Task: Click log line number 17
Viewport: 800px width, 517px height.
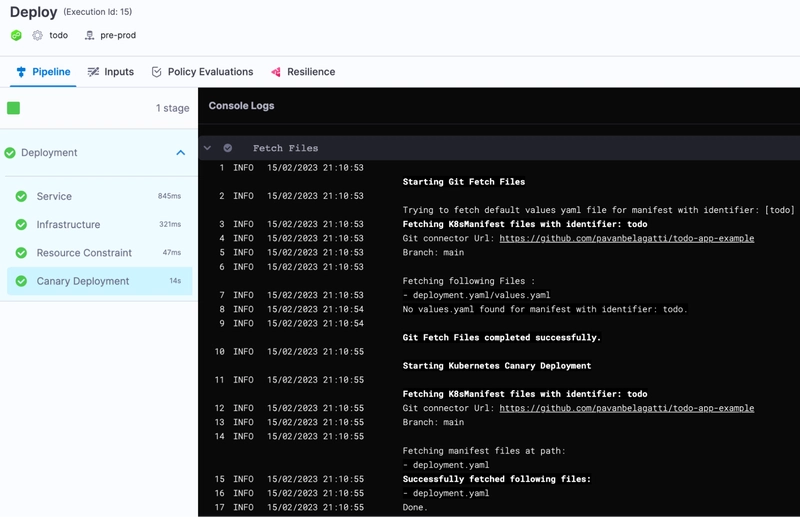Action: tap(219, 507)
